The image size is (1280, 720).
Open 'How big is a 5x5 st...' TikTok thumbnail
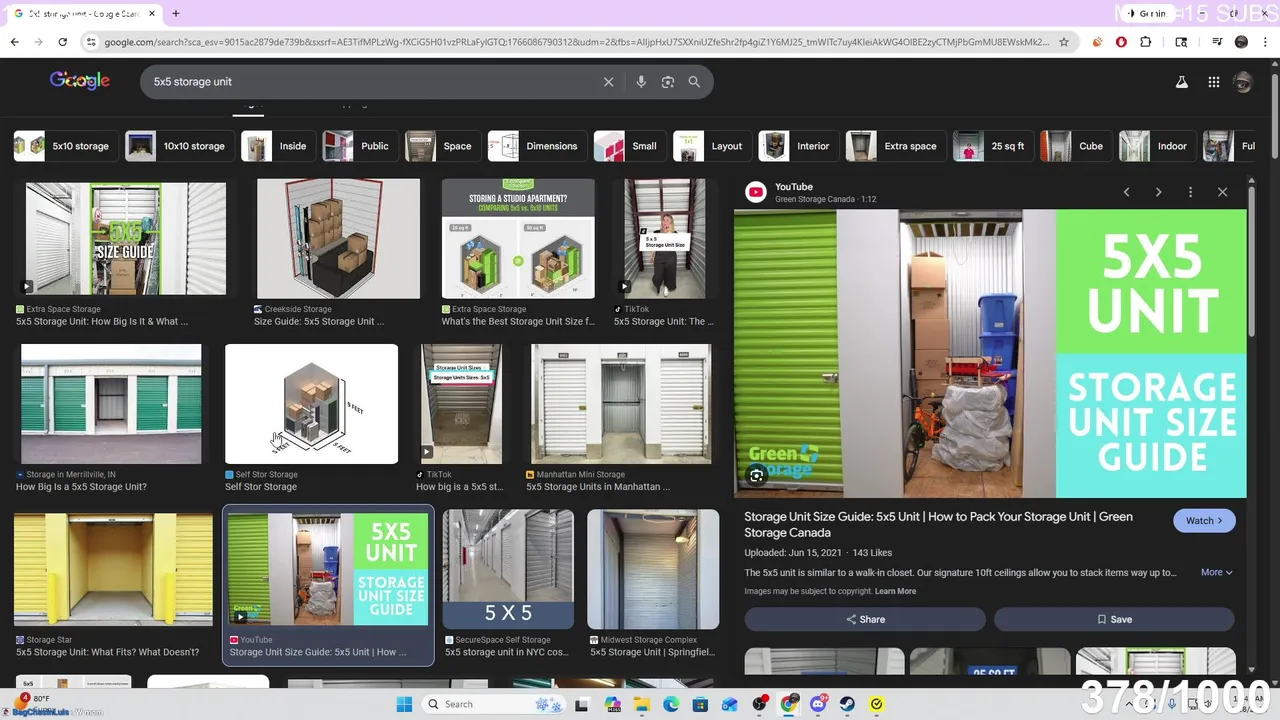pyautogui.click(x=461, y=404)
